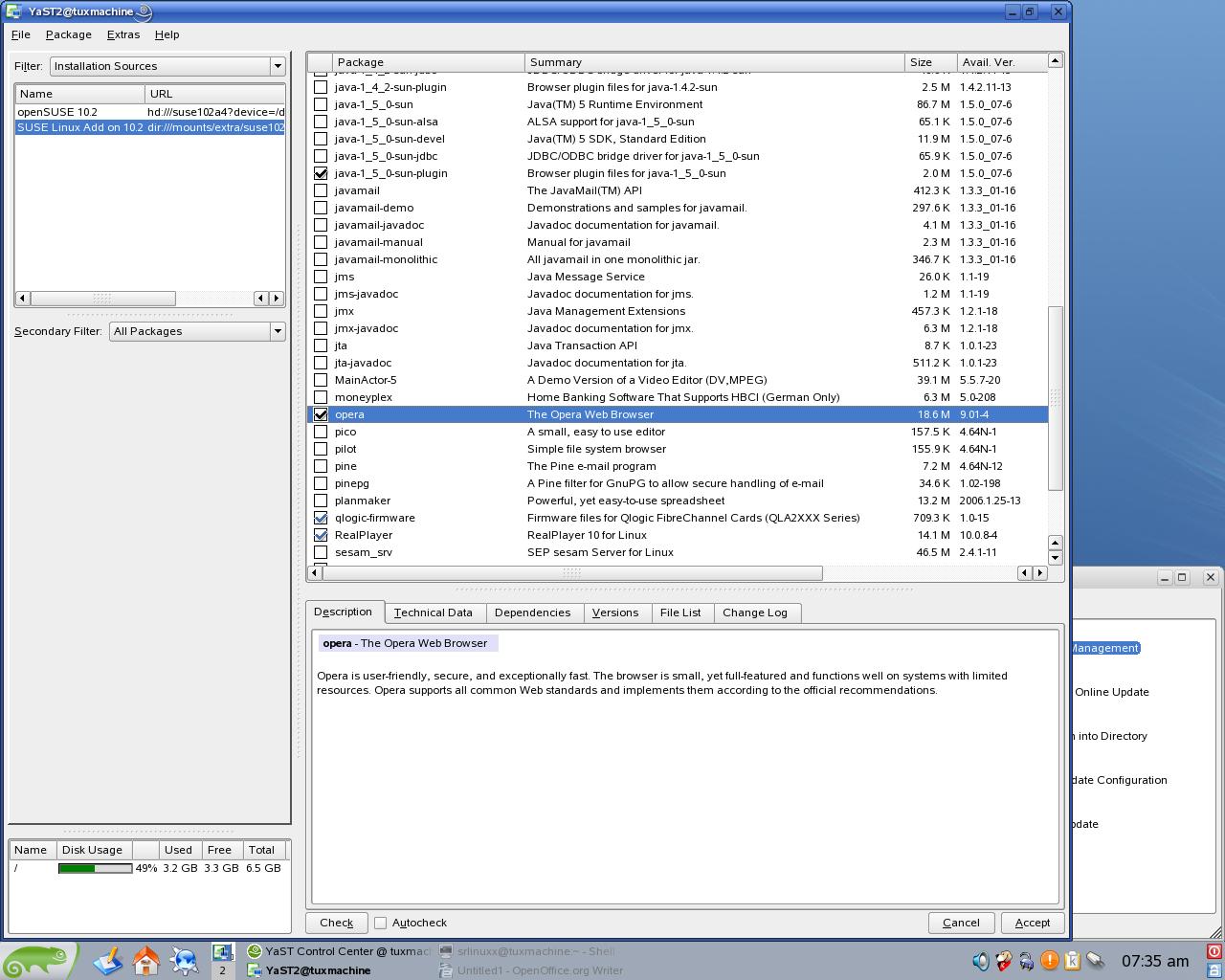
Task: Open the File menu
Action: (20, 34)
